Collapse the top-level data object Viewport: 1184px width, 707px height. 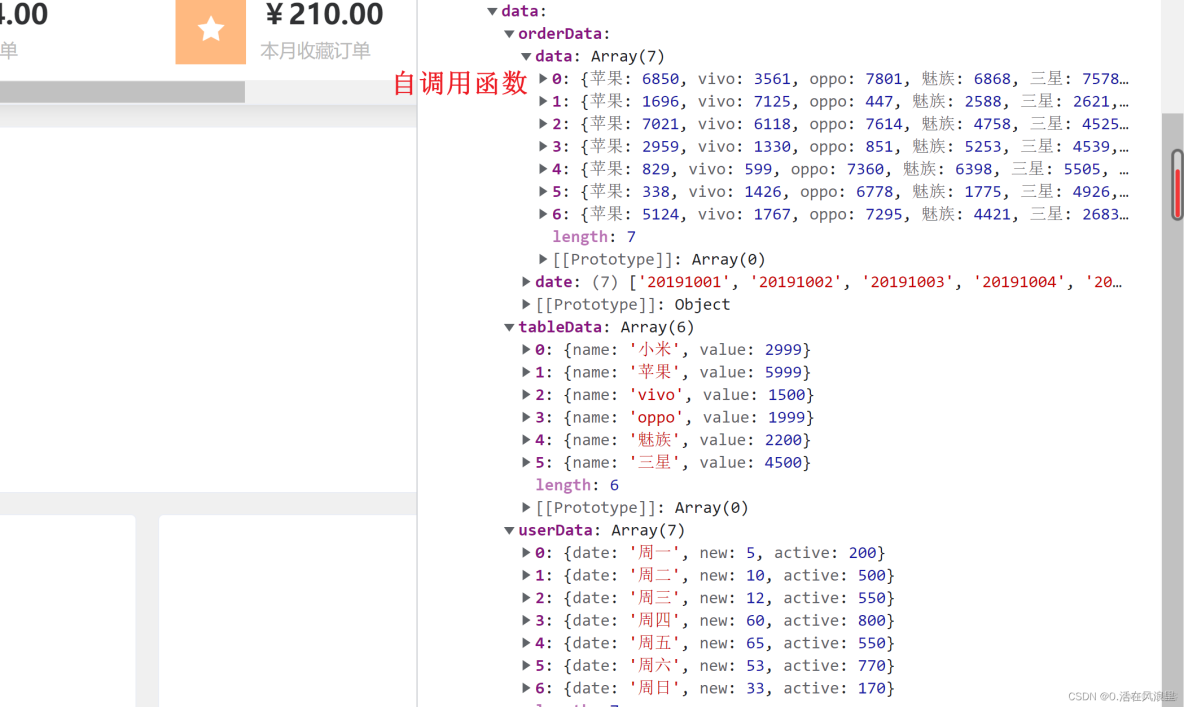[492, 11]
